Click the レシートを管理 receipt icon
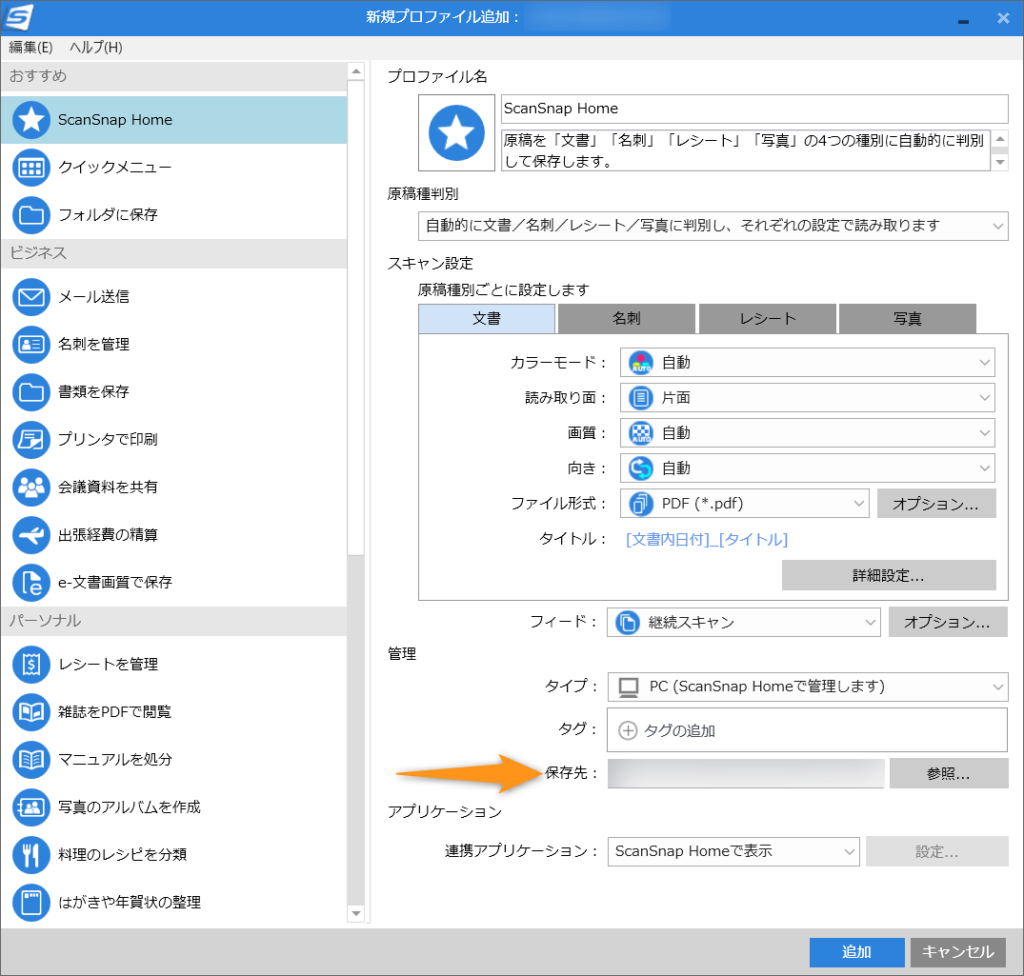 tap(31, 664)
